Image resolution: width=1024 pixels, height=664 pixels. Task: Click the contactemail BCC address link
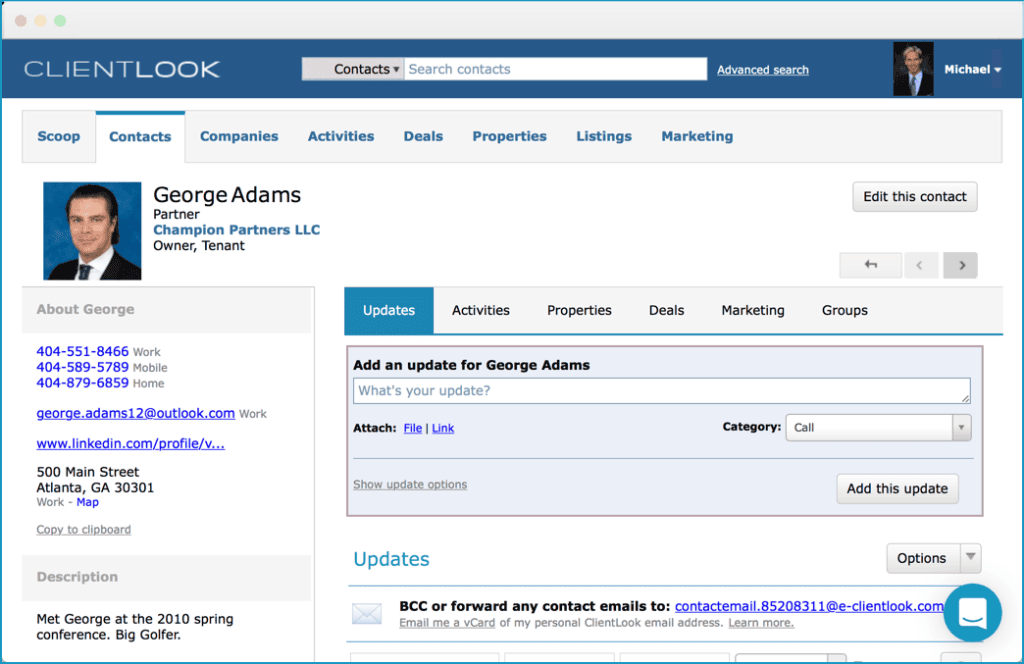(x=809, y=607)
